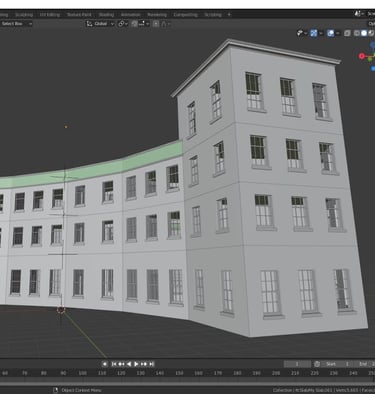Switch to solid viewport shading
The width and height of the screenshot is (375, 394).
pyautogui.click(x=364, y=33)
